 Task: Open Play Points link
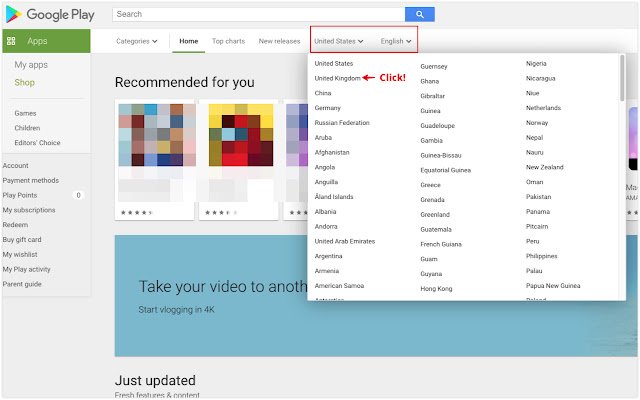coord(20,195)
